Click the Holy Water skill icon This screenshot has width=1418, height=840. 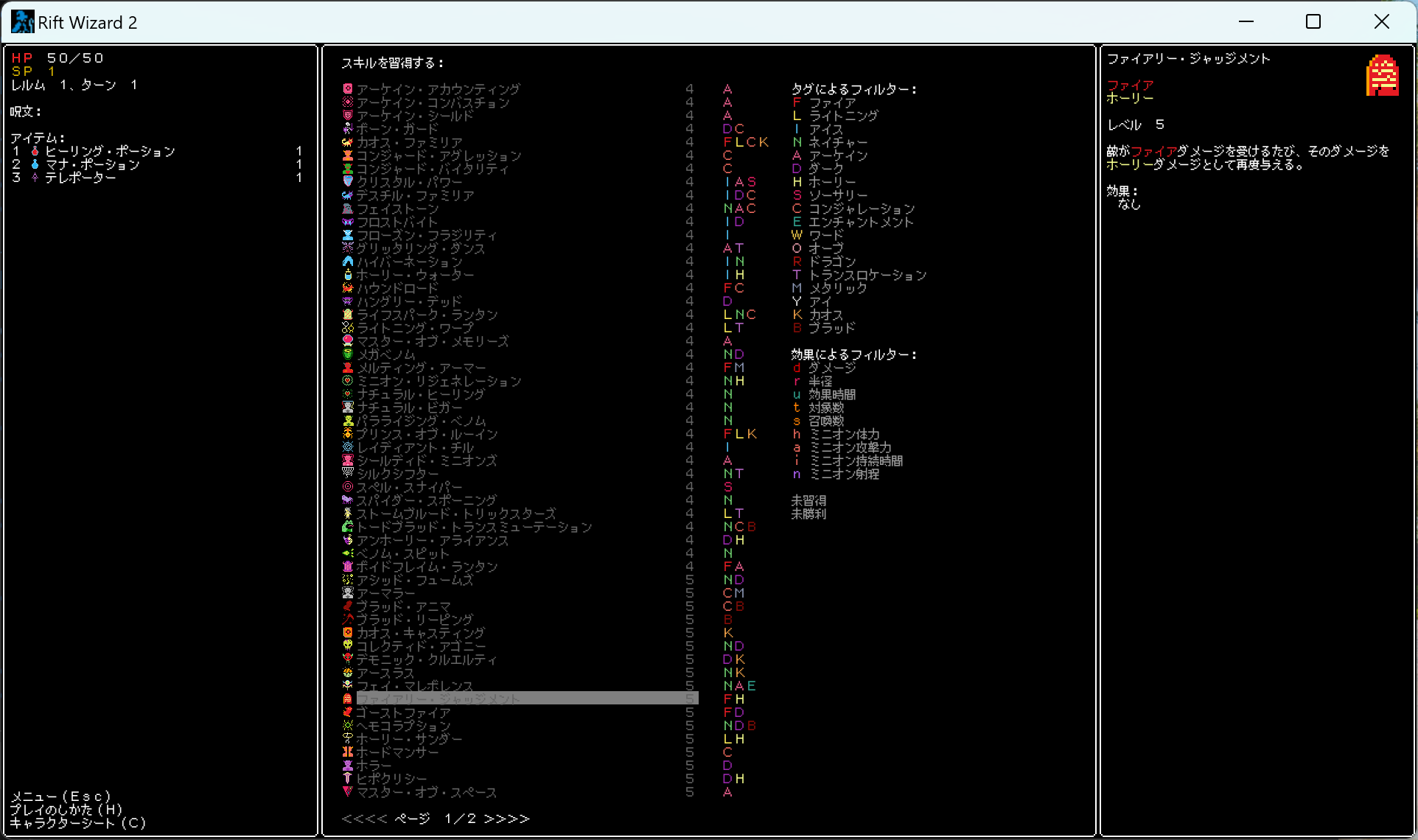[x=348, y=275]
